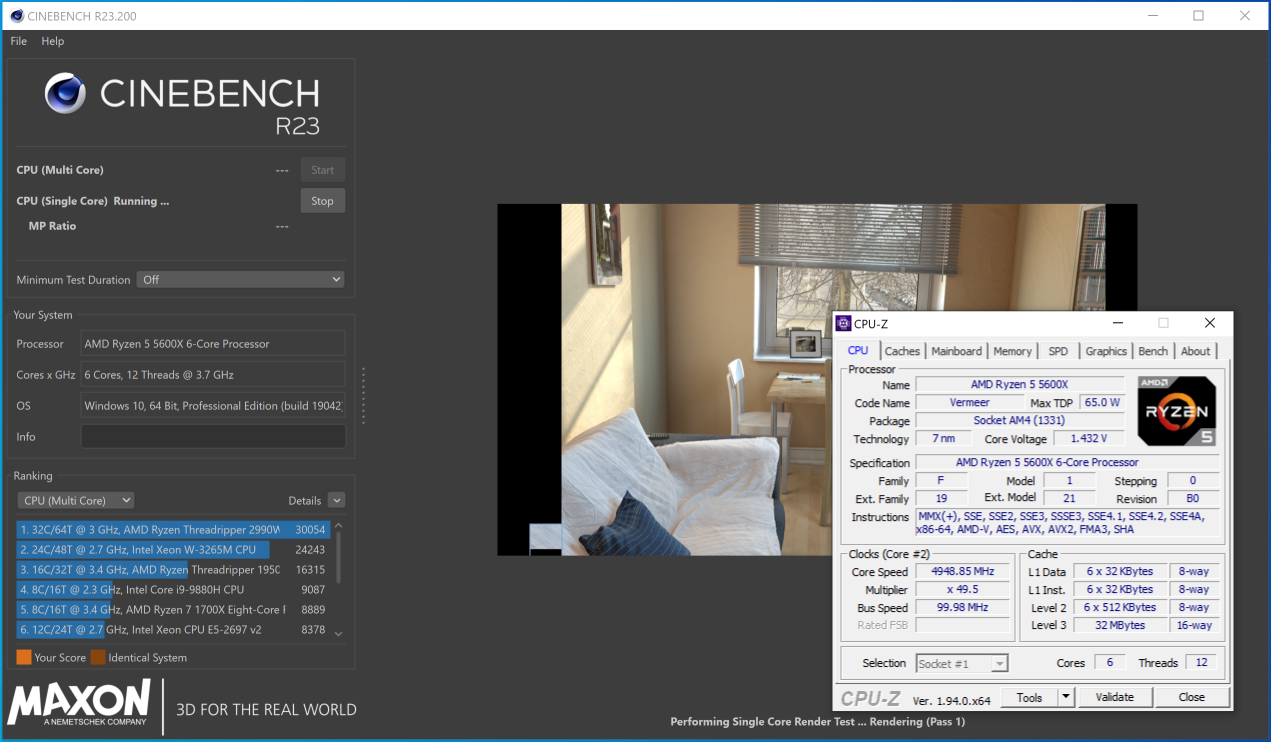Select the Intel Xeon W-3265M ranking row
The width and height of the screenshot is (1271, 742).
point(173,549)
